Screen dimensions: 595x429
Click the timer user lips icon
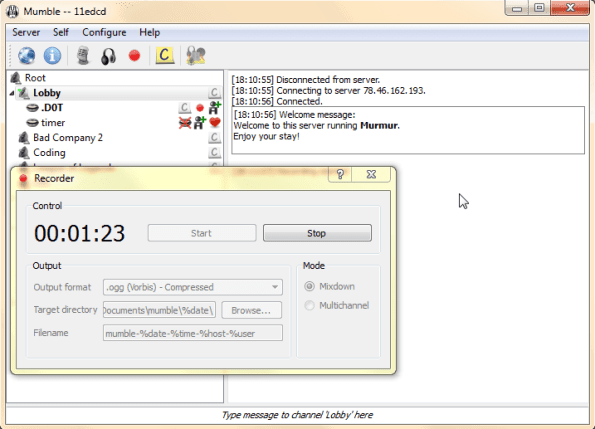coord(32,123)
